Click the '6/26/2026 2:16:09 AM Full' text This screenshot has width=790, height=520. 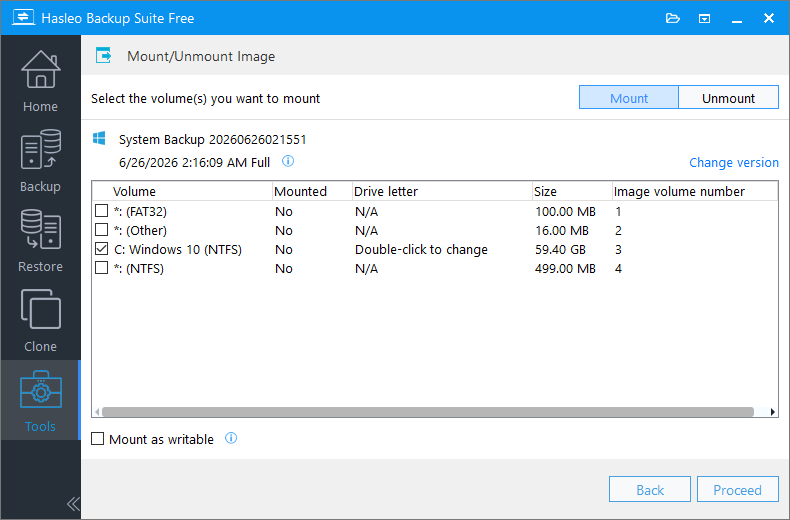point(194,162)
